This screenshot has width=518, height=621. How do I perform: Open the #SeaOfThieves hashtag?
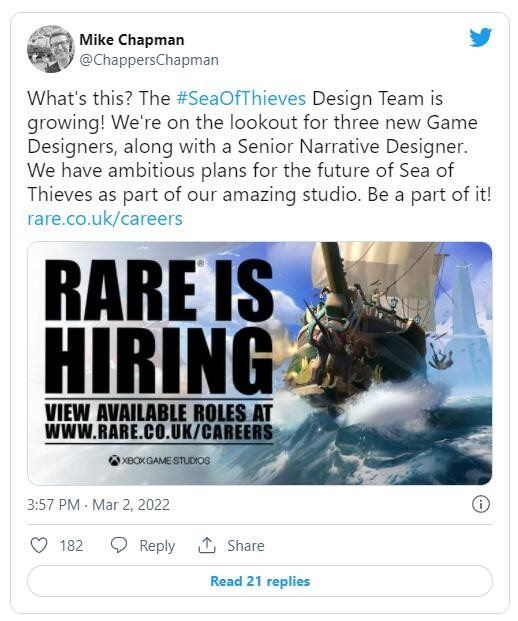click(x=241, y=98)
